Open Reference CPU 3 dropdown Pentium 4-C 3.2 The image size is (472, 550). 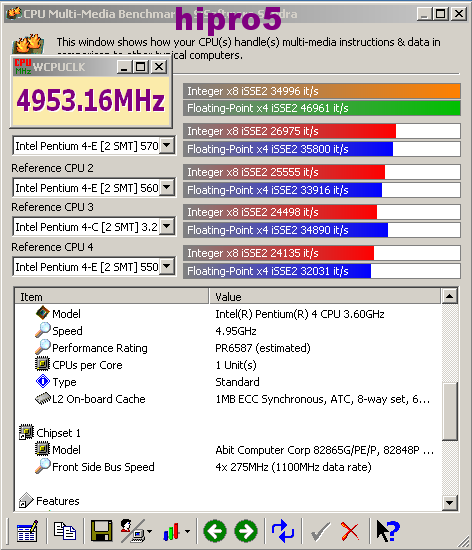(167, 226)
